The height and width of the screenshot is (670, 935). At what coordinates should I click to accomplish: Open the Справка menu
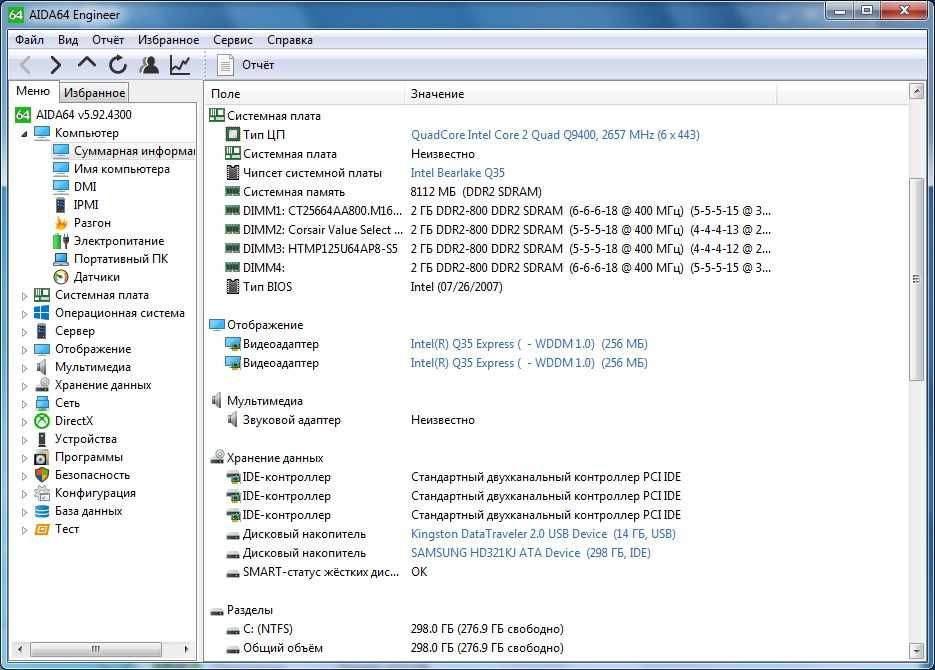tap(290, 40)
